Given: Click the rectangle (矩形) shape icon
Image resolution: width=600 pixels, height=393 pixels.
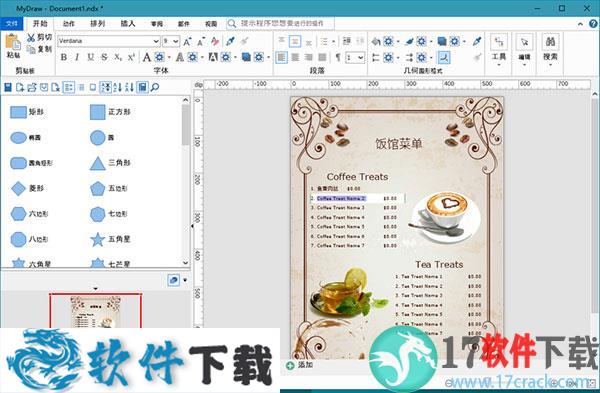Looking at the screenshot, I should click(18, 112).
